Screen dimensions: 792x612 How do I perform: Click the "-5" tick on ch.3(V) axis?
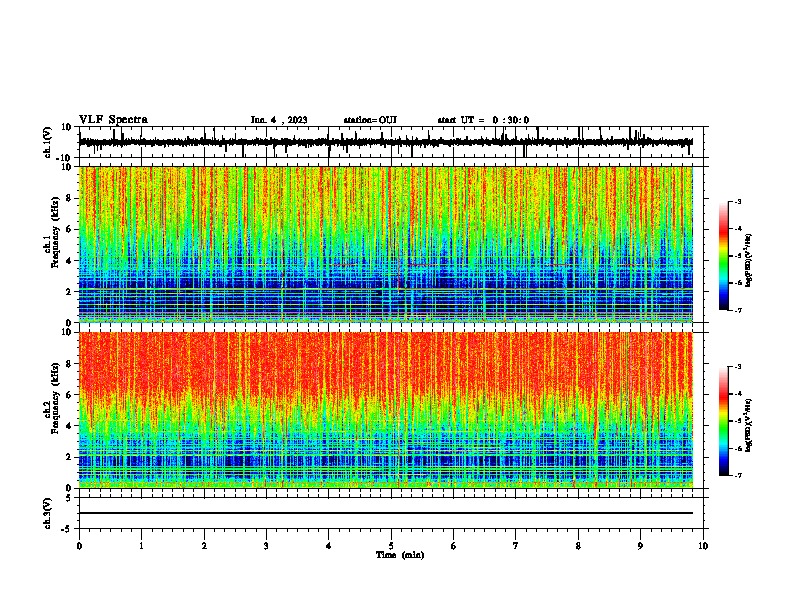point(66,529)
